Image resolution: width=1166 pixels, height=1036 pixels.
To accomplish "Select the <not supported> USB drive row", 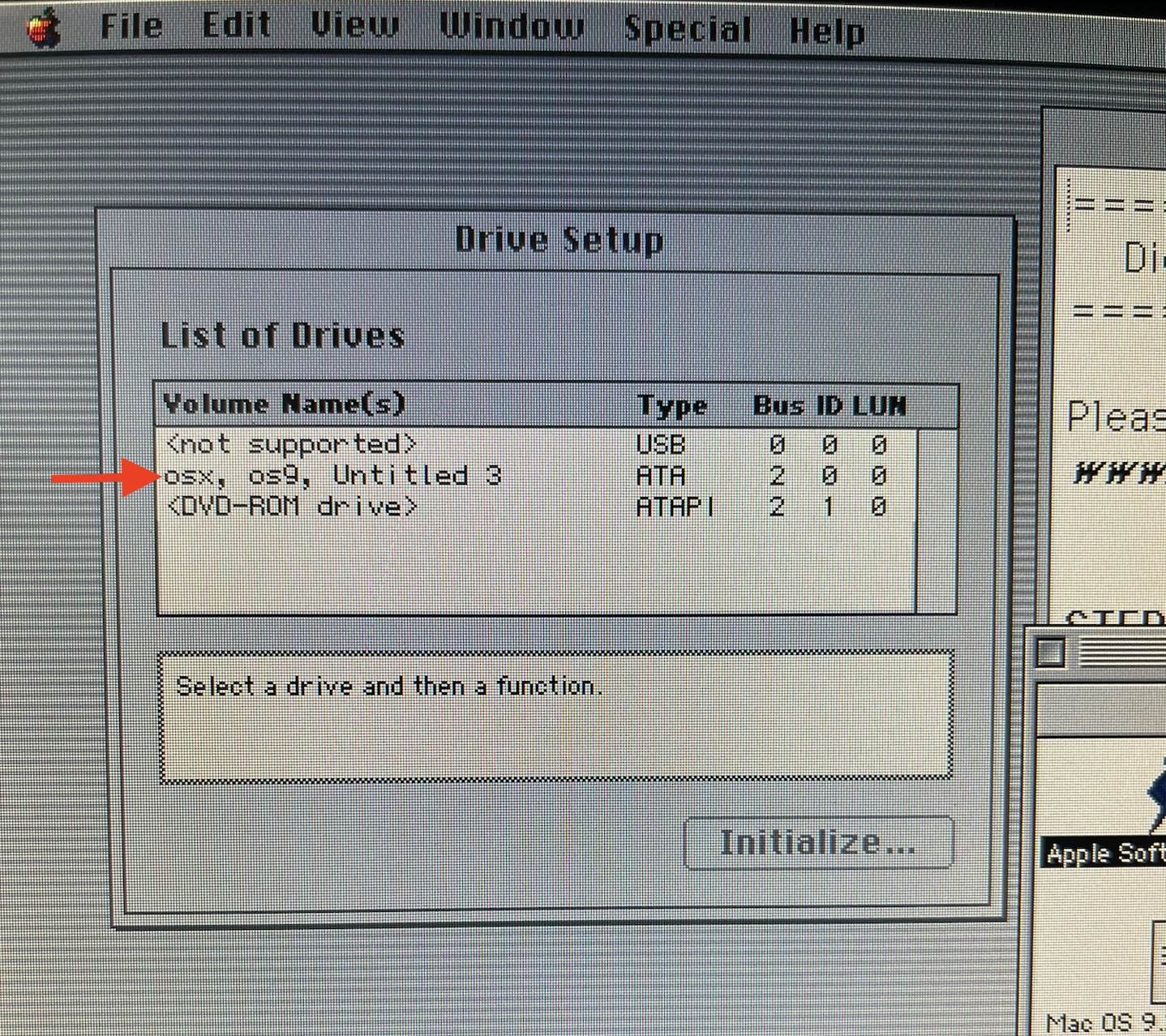I will coord(535,444).
